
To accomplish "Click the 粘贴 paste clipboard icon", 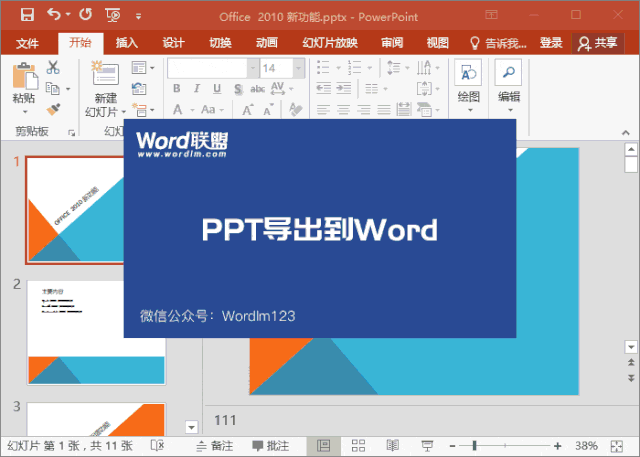I will tap(25, 76).
